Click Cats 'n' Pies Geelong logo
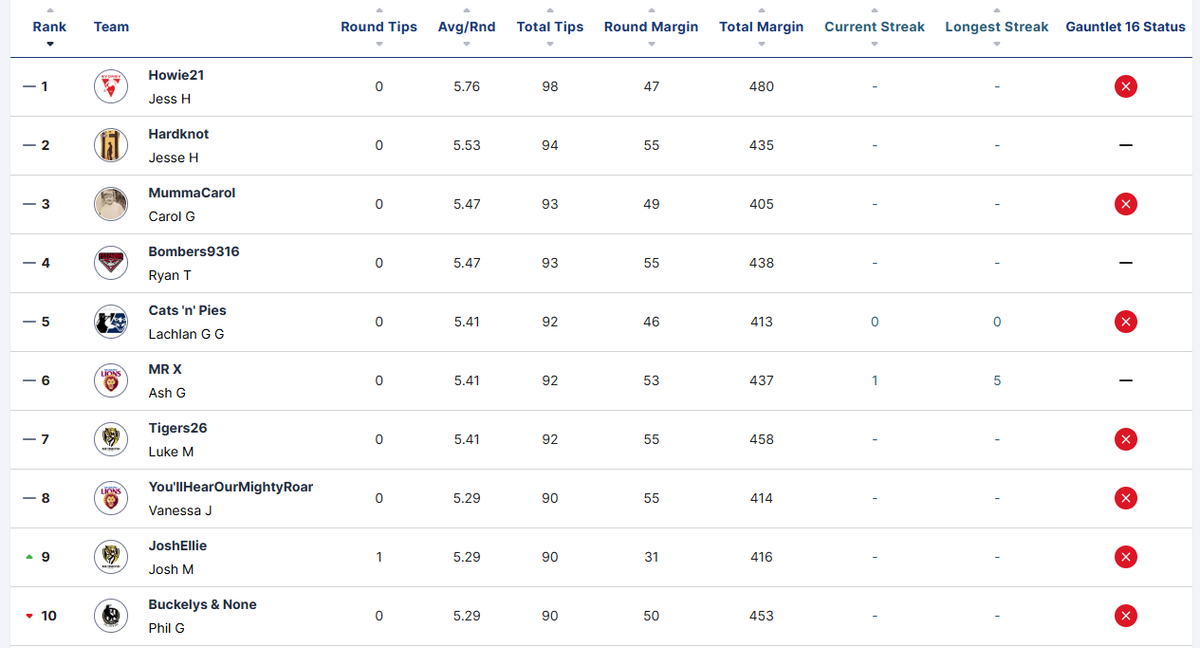Screen dimensions: 1200x648 [x=111, y=322]
